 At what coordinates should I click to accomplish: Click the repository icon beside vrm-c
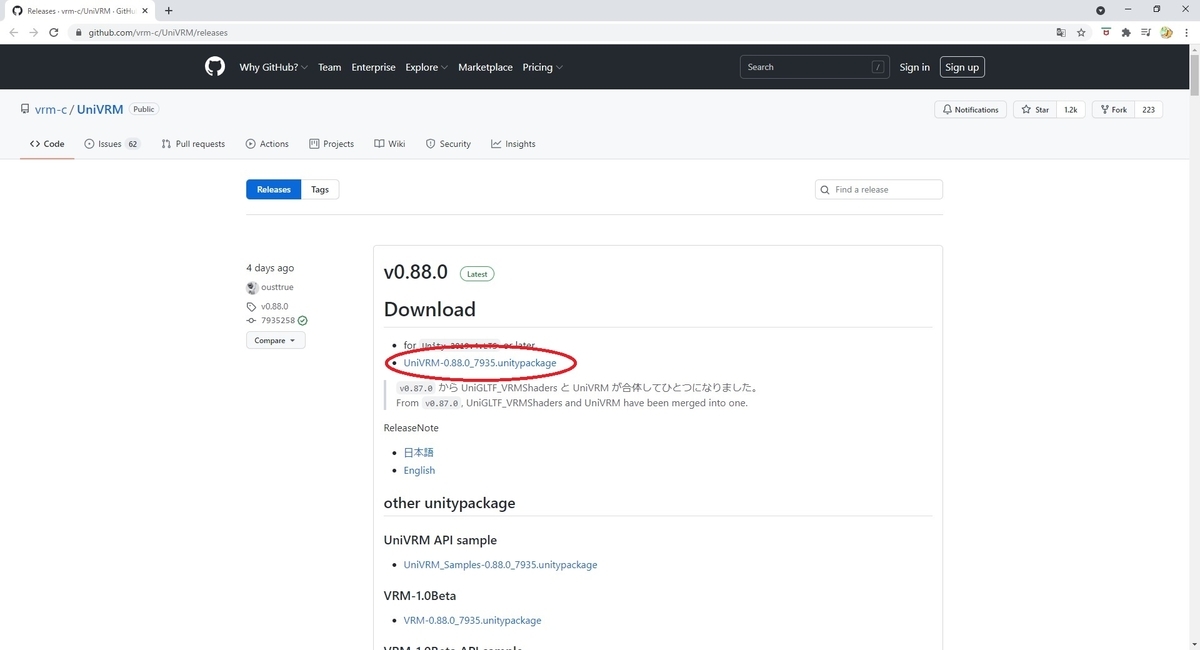point(24,109)
